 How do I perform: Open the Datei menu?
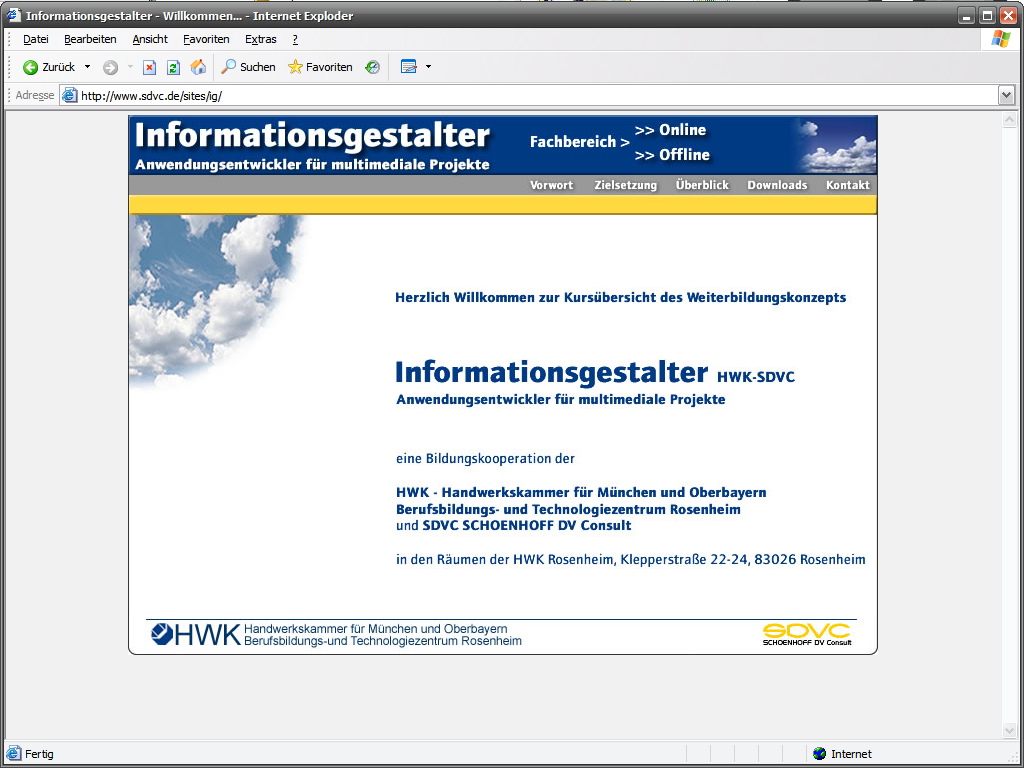(36, 39)
